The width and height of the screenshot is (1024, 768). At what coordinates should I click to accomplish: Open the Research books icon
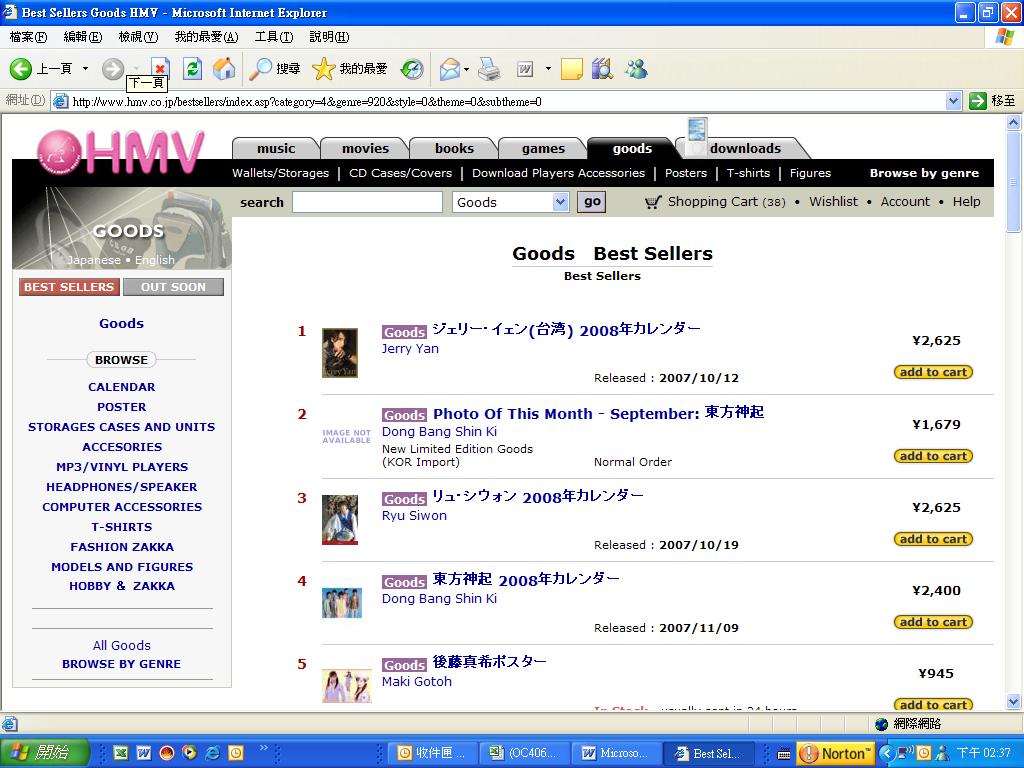click(602, 69)
